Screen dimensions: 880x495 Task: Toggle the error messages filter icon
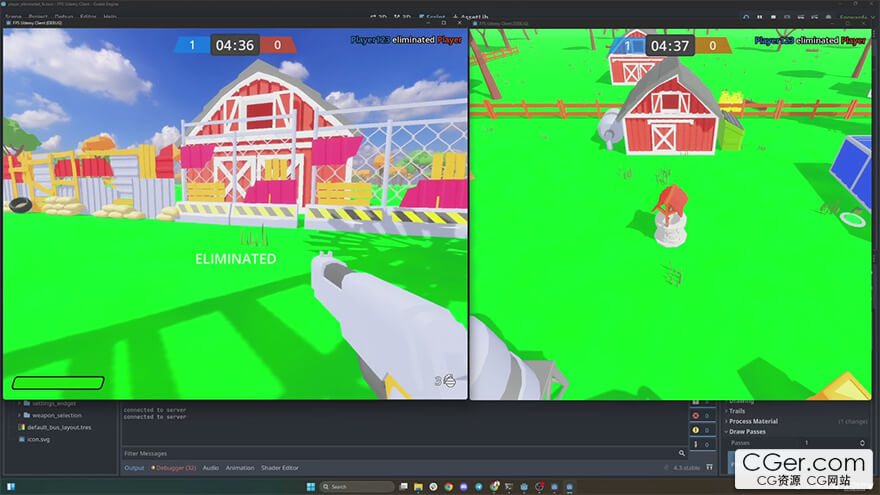(696, 415)
